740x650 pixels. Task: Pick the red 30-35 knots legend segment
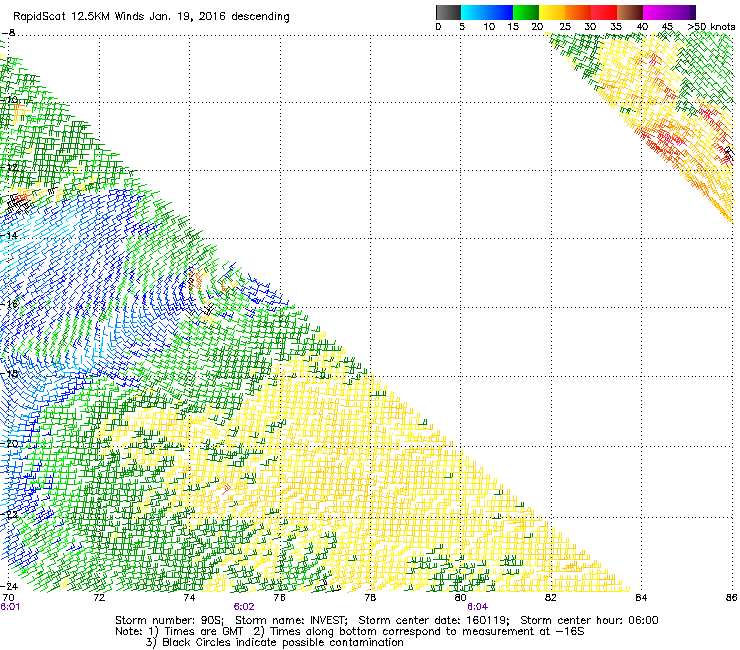[604, 12]
